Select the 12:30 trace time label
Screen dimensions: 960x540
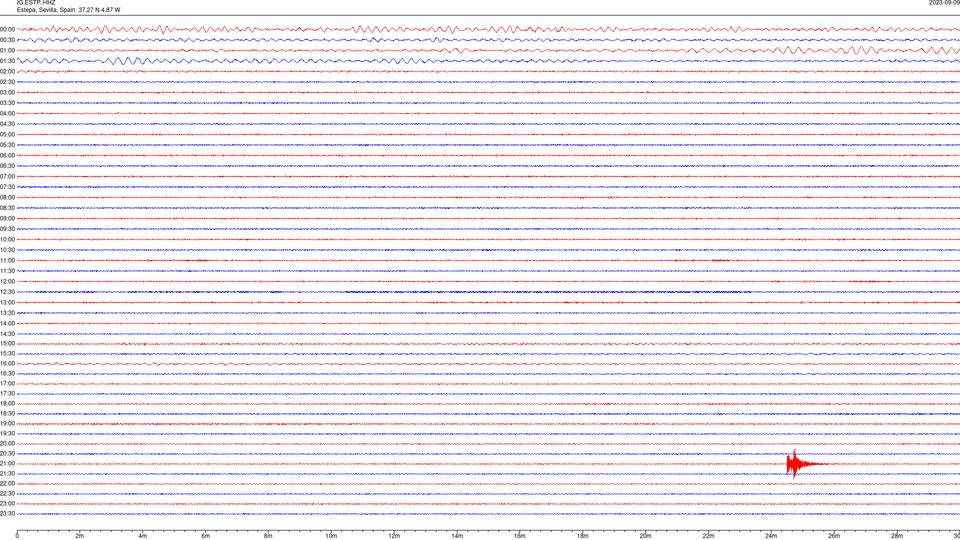[7, 292]
